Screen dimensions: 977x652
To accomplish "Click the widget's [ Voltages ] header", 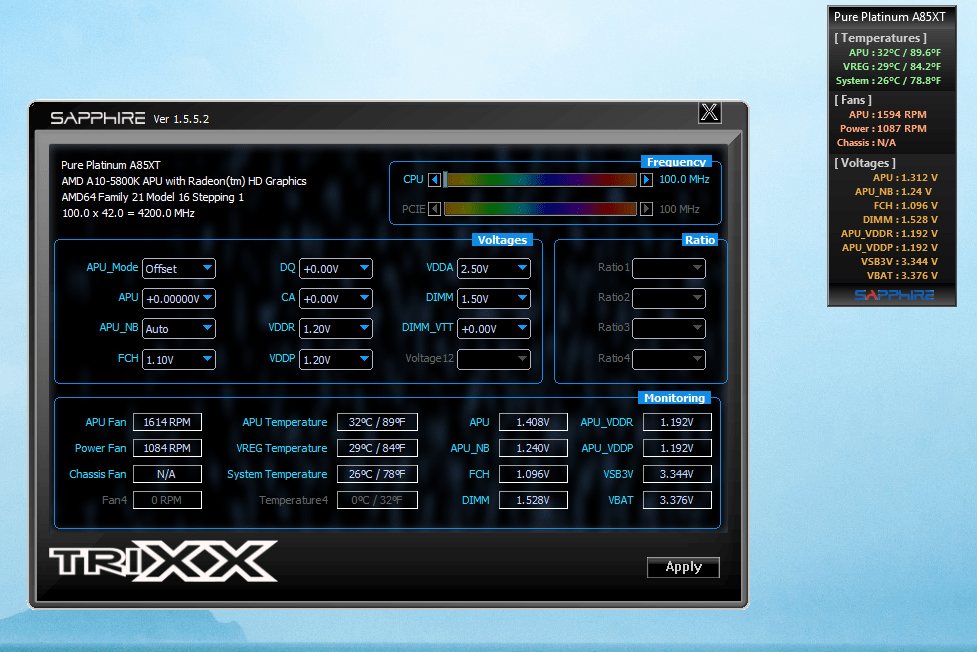I will pos(865,163).
